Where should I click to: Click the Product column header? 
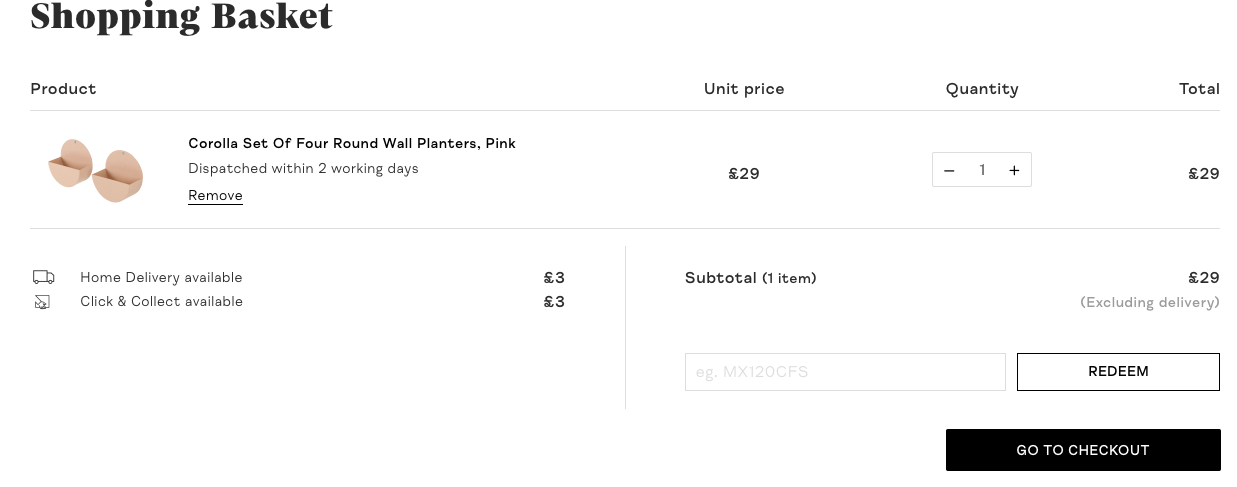click(x=63, y=89)
